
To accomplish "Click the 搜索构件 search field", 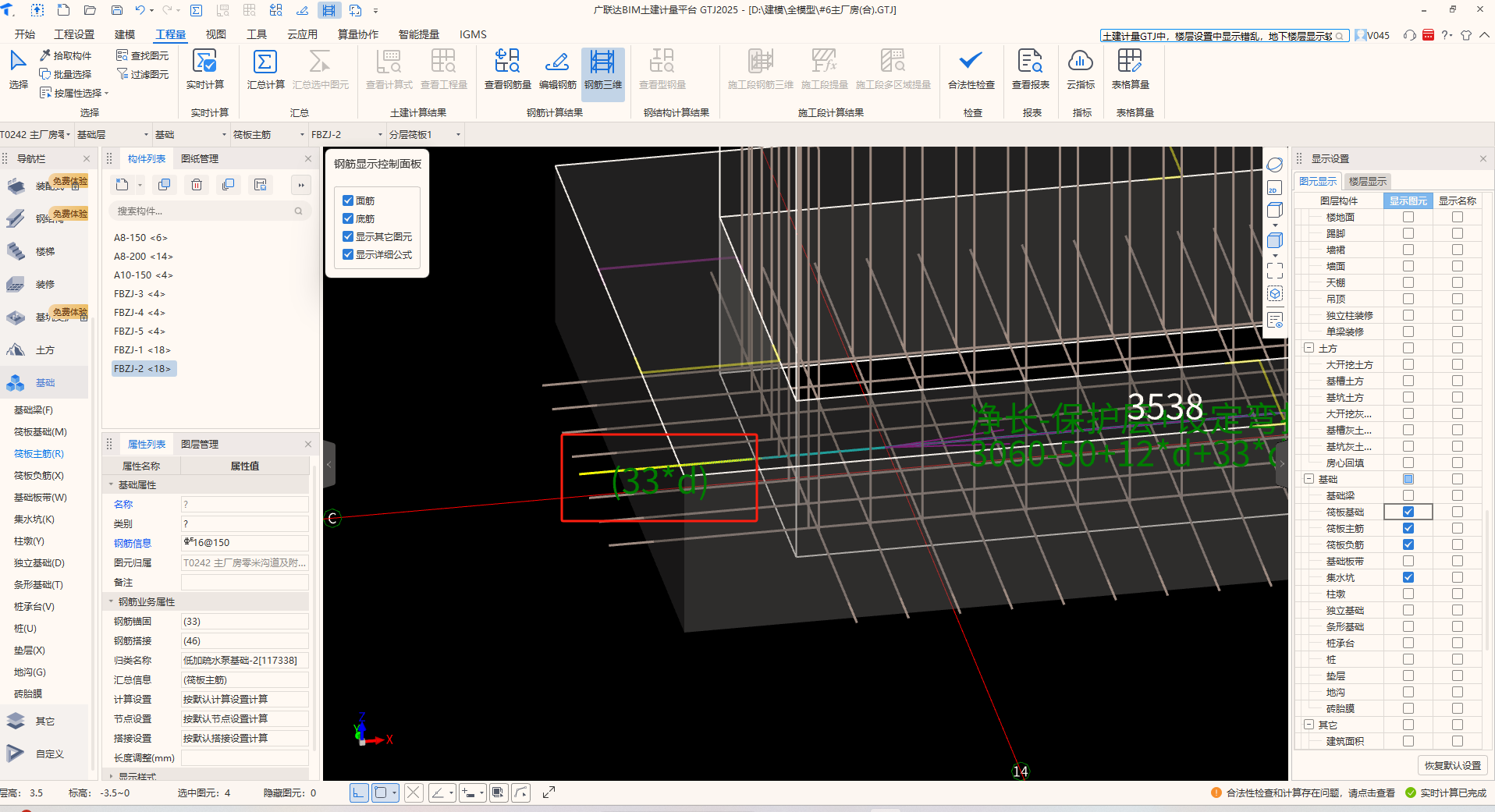I will coord(209,211).
